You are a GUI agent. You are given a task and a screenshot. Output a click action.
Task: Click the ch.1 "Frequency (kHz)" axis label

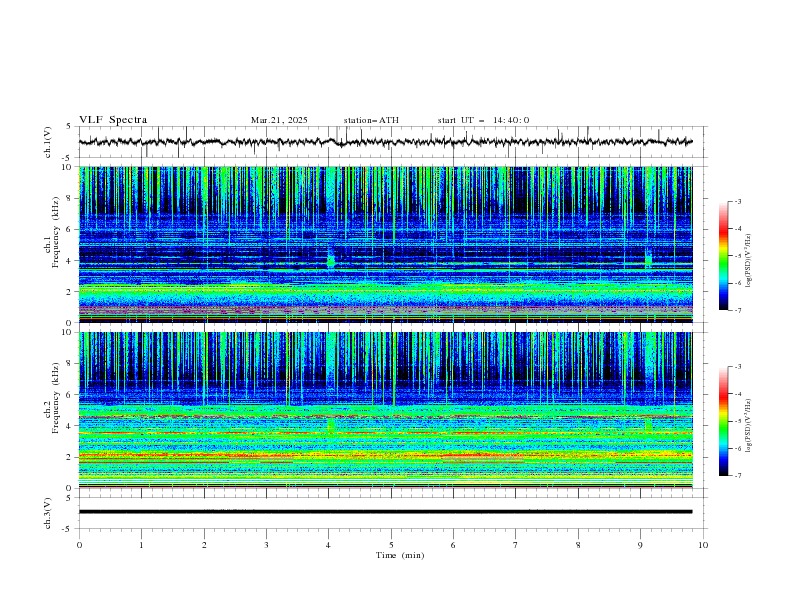pyautogui.click(x=55, y=232)
